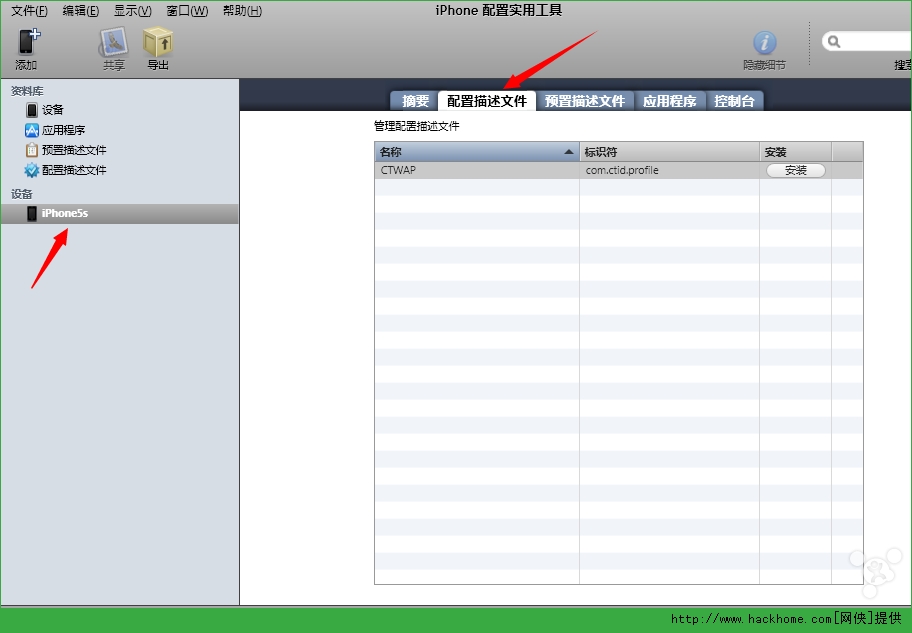
Task: Click 安装 button for CTWAP profile
Action: [796, 170]
